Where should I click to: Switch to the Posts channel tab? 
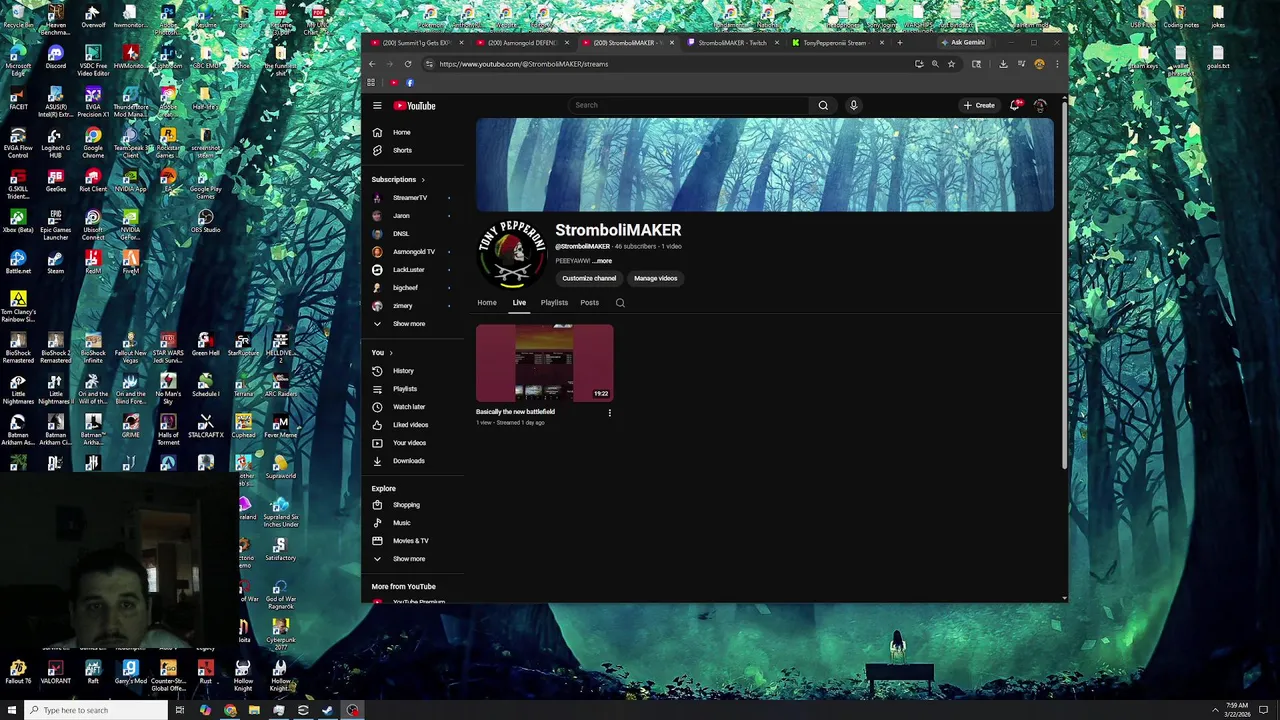pyautogui.click(x=589, y=303)
